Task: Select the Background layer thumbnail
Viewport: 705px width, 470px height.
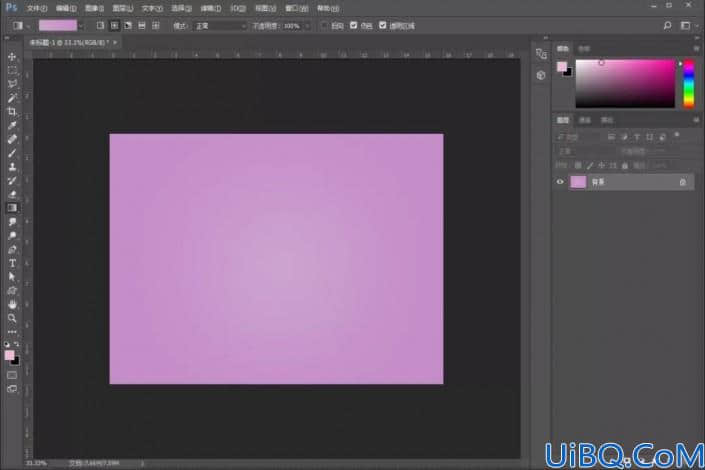Action: point(578,182)
